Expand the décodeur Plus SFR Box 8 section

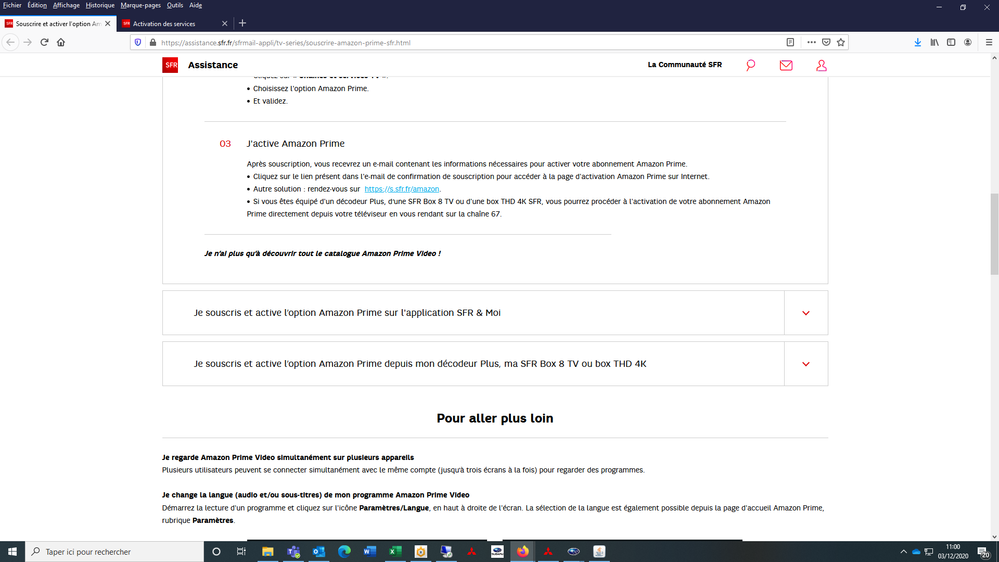point(805,364)
